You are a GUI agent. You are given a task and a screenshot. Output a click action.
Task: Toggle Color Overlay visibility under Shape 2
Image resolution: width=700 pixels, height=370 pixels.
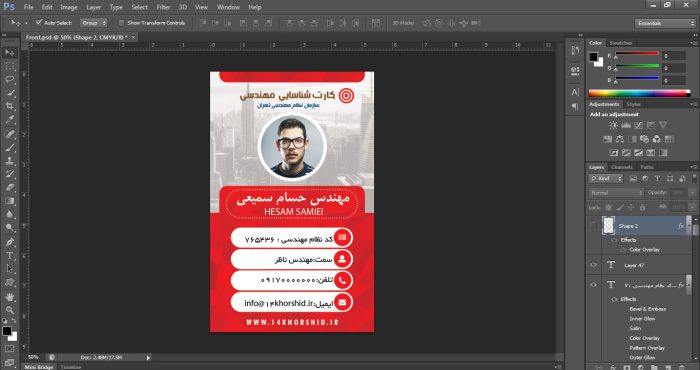click(x=622, y=249)
